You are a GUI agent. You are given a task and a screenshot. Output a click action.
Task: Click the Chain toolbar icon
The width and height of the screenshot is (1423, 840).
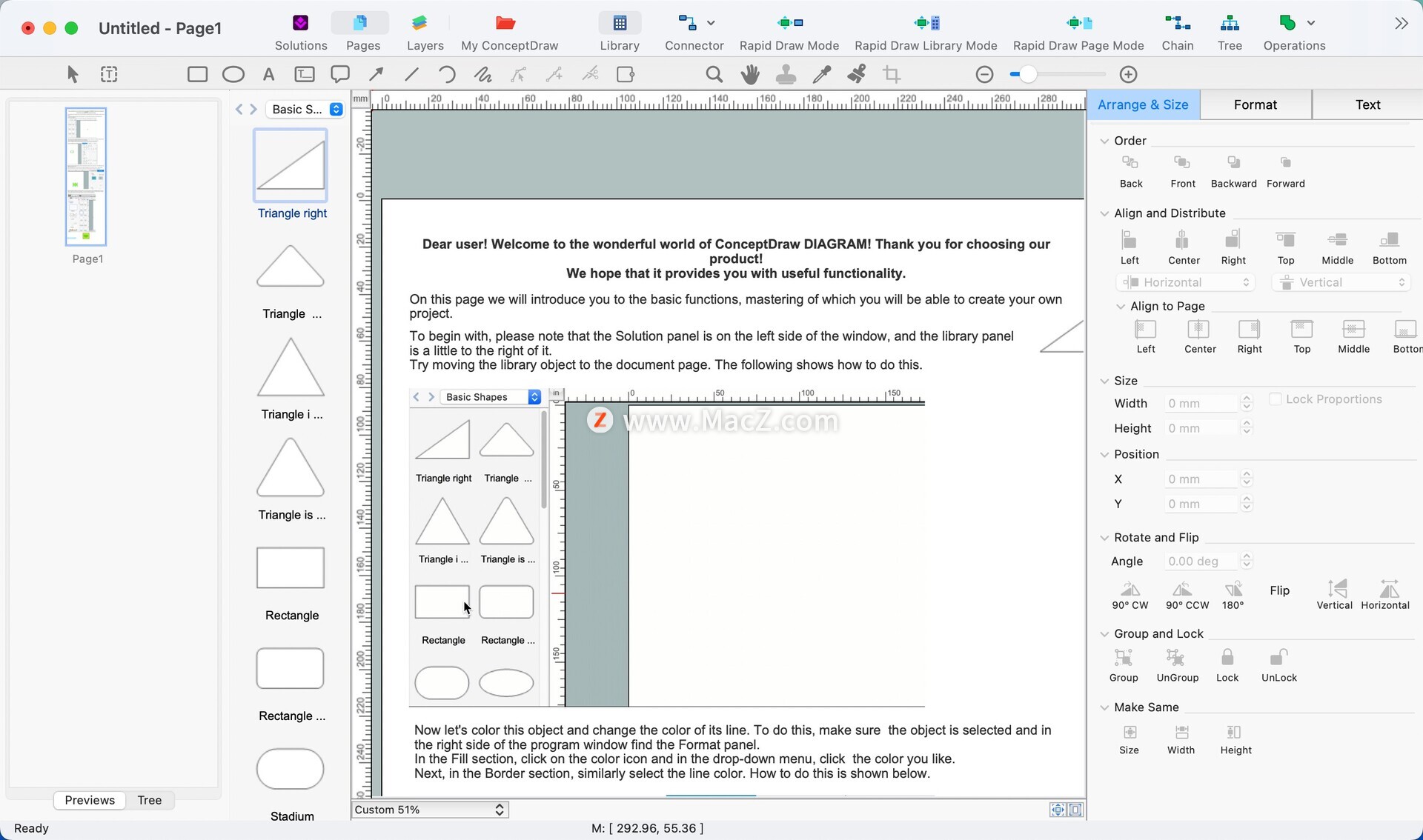coord(1178,33)
